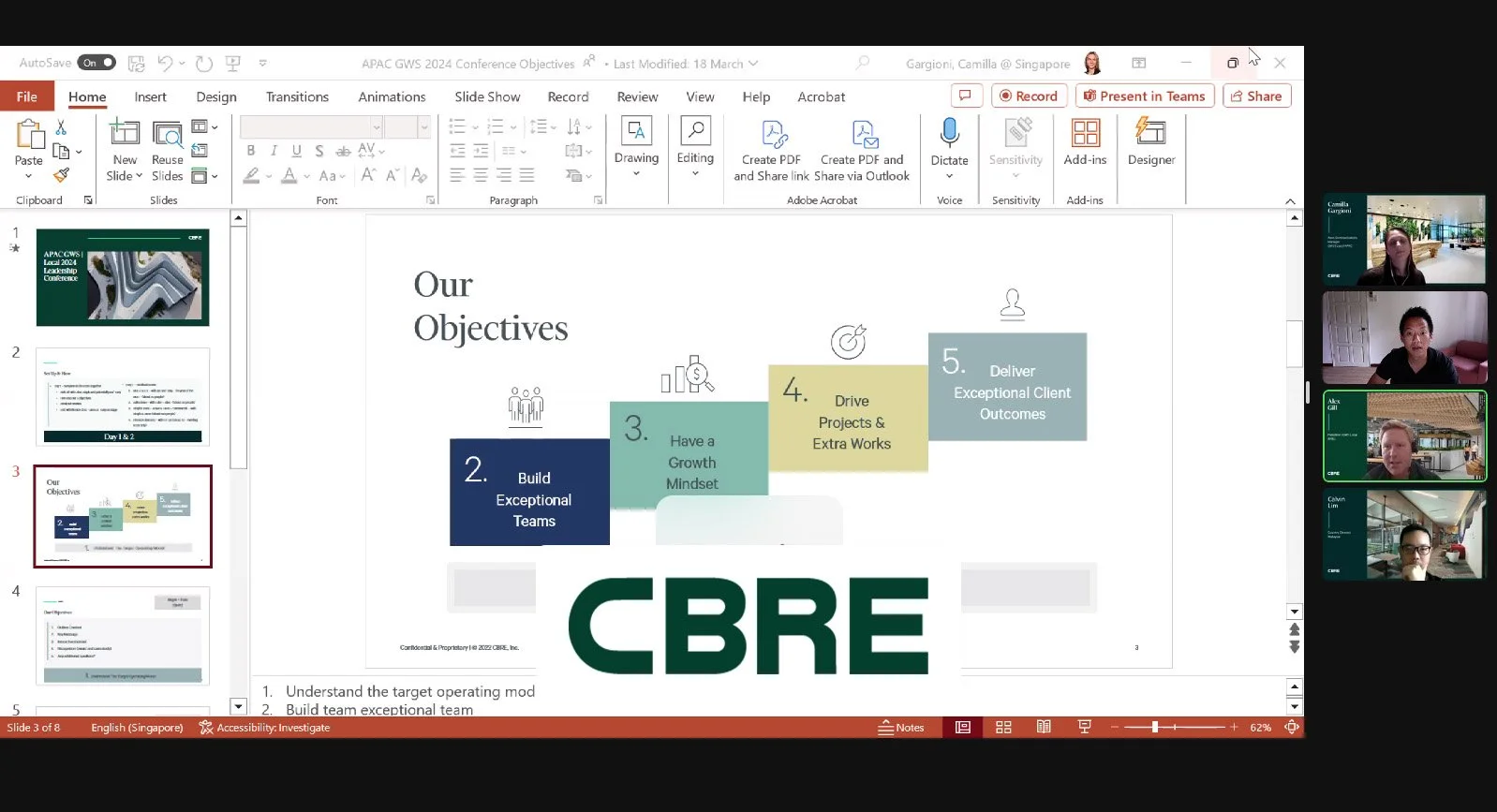Screen dimensions: 1497x812
Task: Switch to the Animations tab
Action: [x=392, y=96]
